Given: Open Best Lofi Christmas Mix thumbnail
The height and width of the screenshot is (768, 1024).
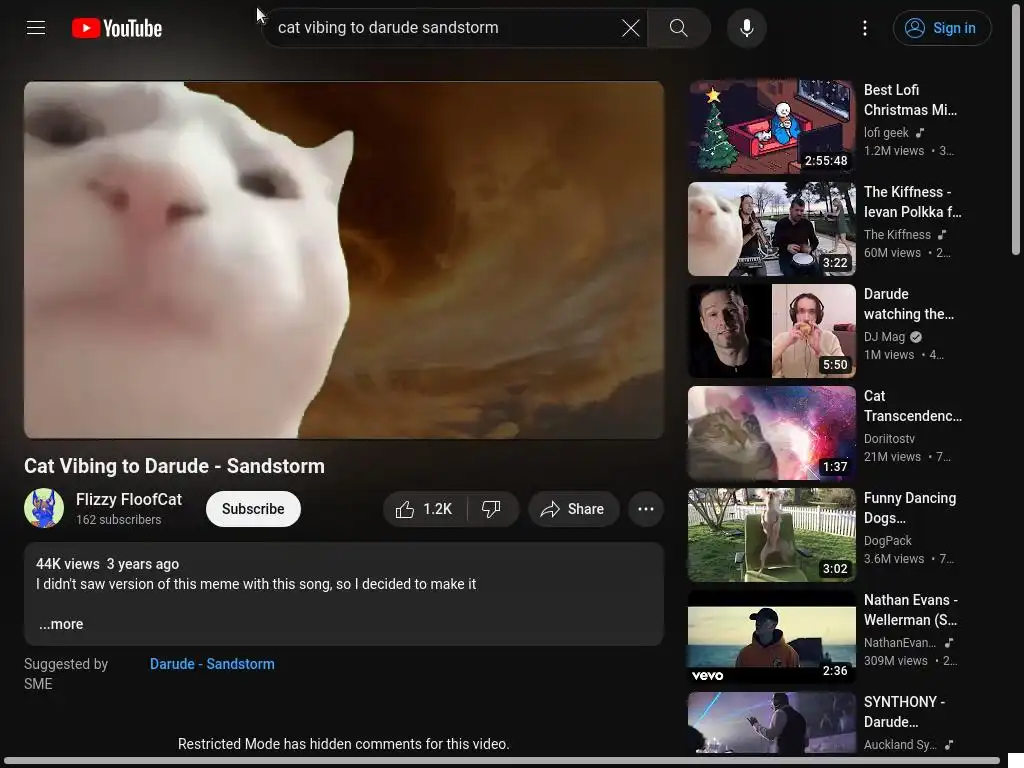Looking at the screenshot, I should click(771, 126).
